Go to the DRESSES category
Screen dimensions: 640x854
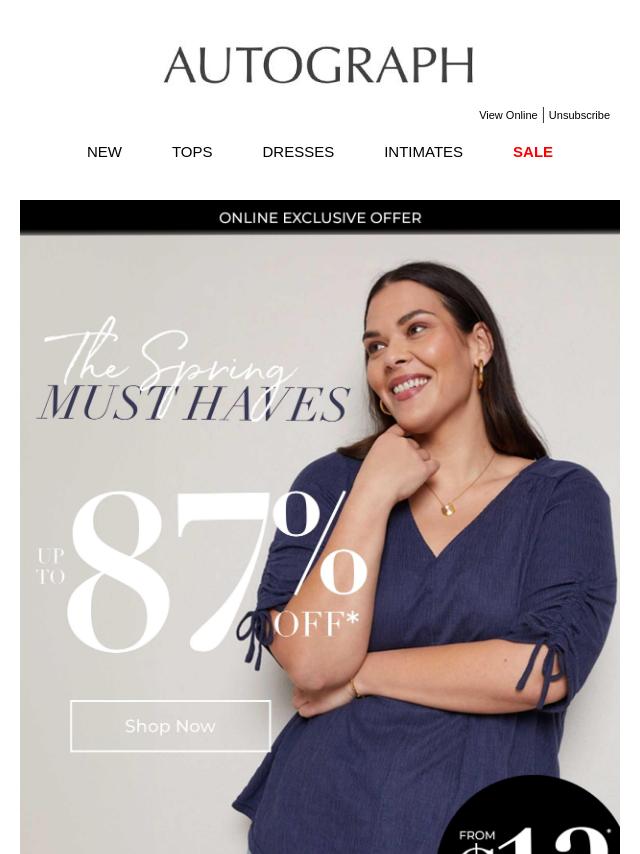pos(298,152)
